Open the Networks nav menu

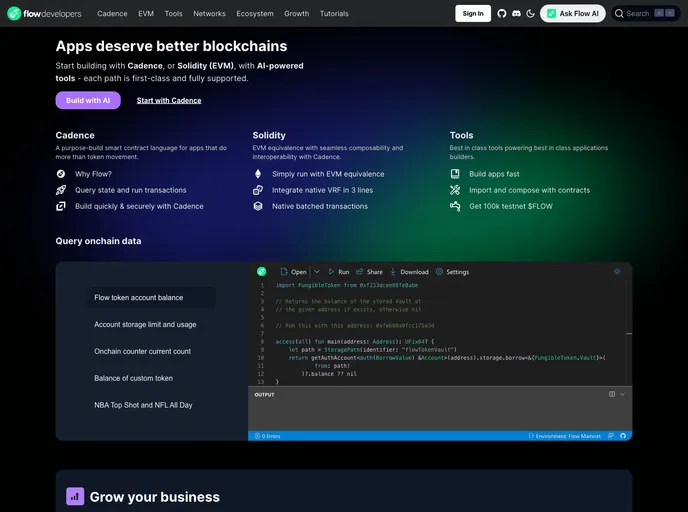coord(209,14)
